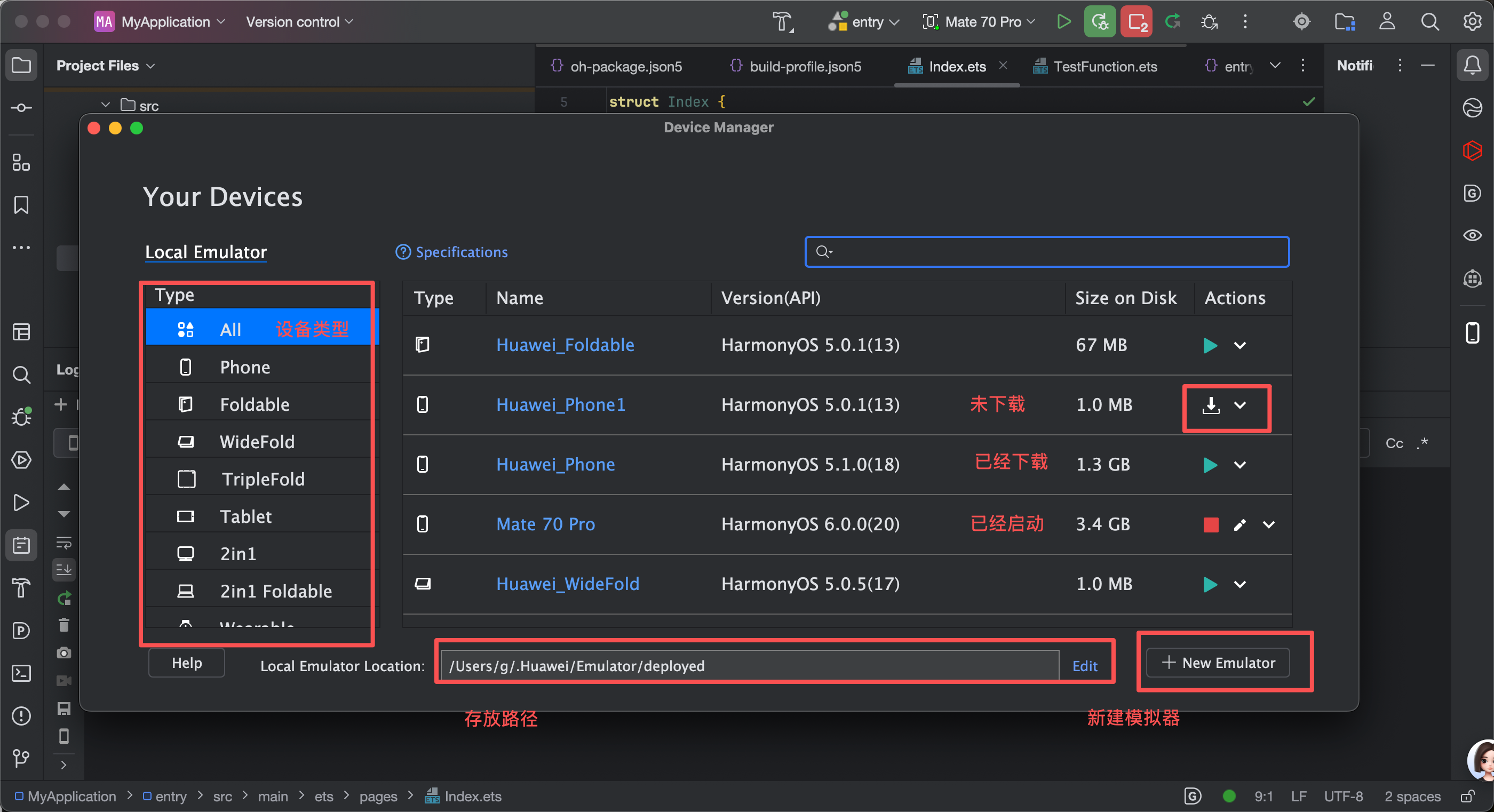This screenshot has height=812, width=1494.
Task: Click the New Emulator button
Action: (1218, 663)
